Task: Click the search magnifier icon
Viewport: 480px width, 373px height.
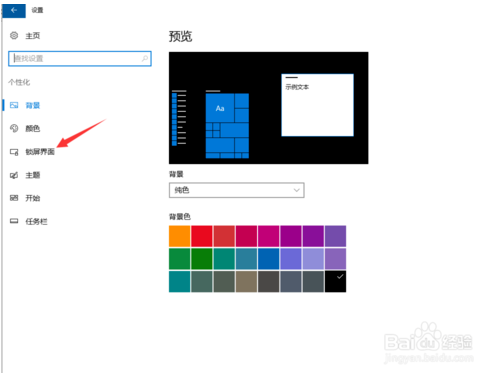Action: coord(145,59)
